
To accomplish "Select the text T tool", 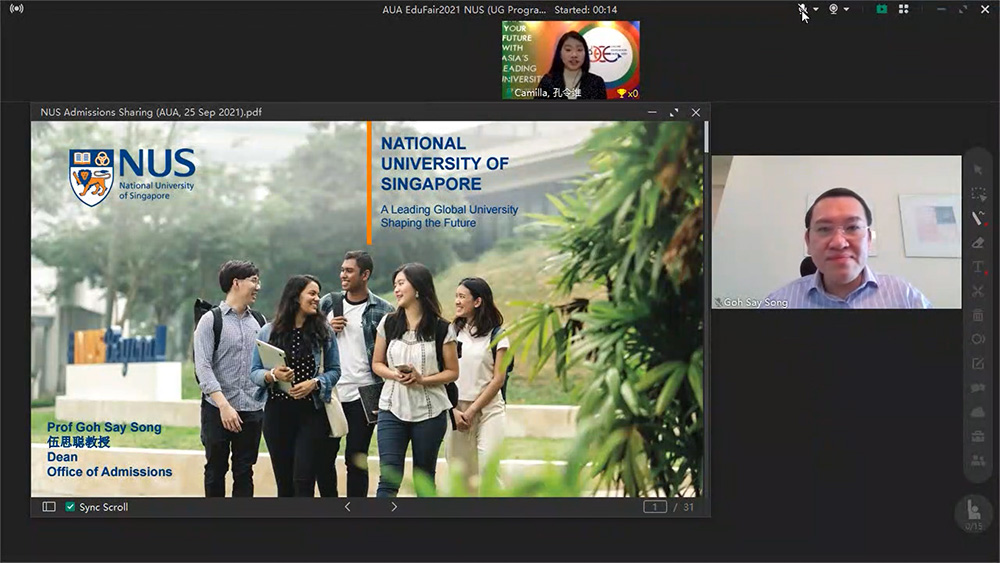I will [978, 267].
